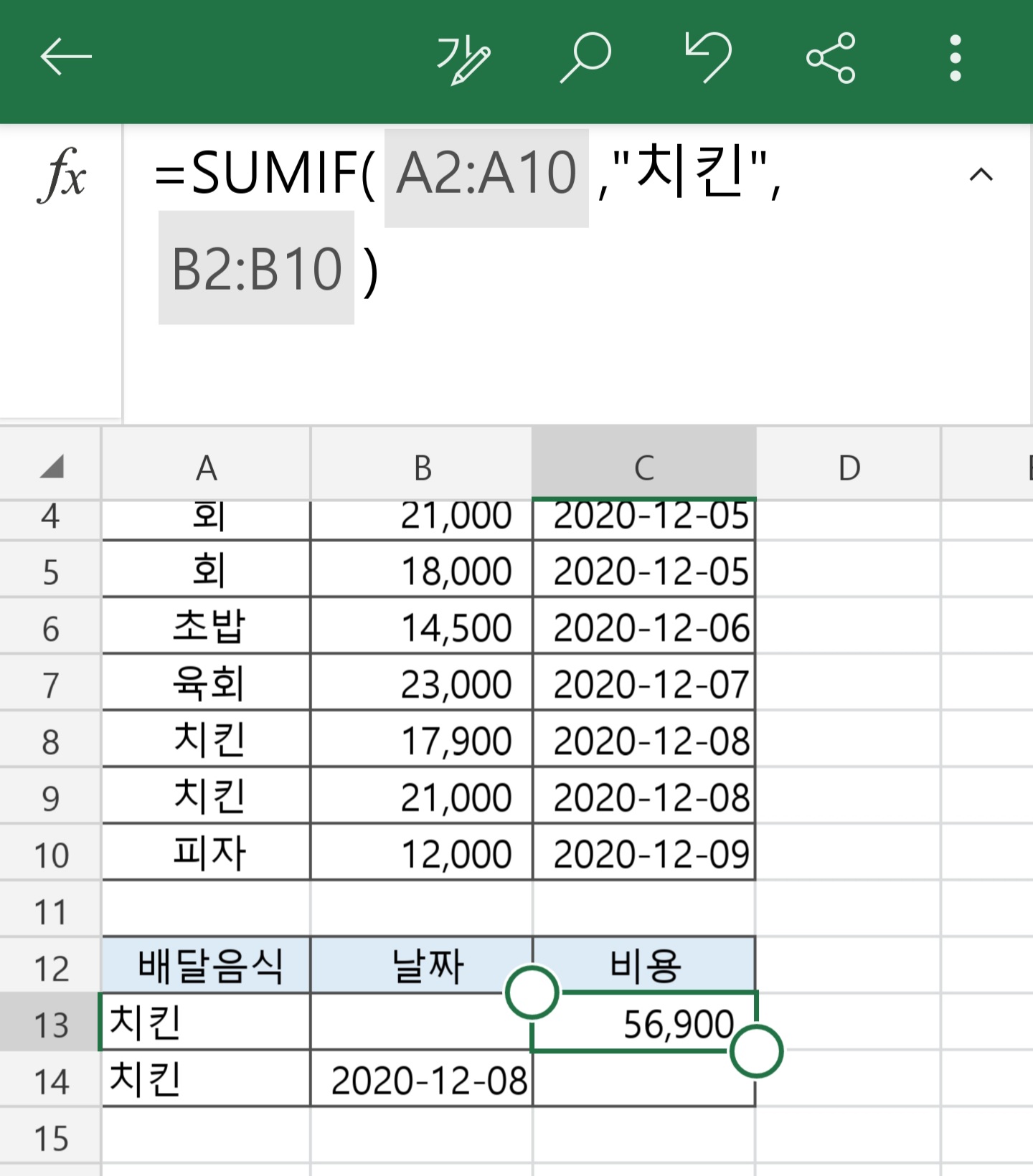Select row 14 header

coord(50,1080)
